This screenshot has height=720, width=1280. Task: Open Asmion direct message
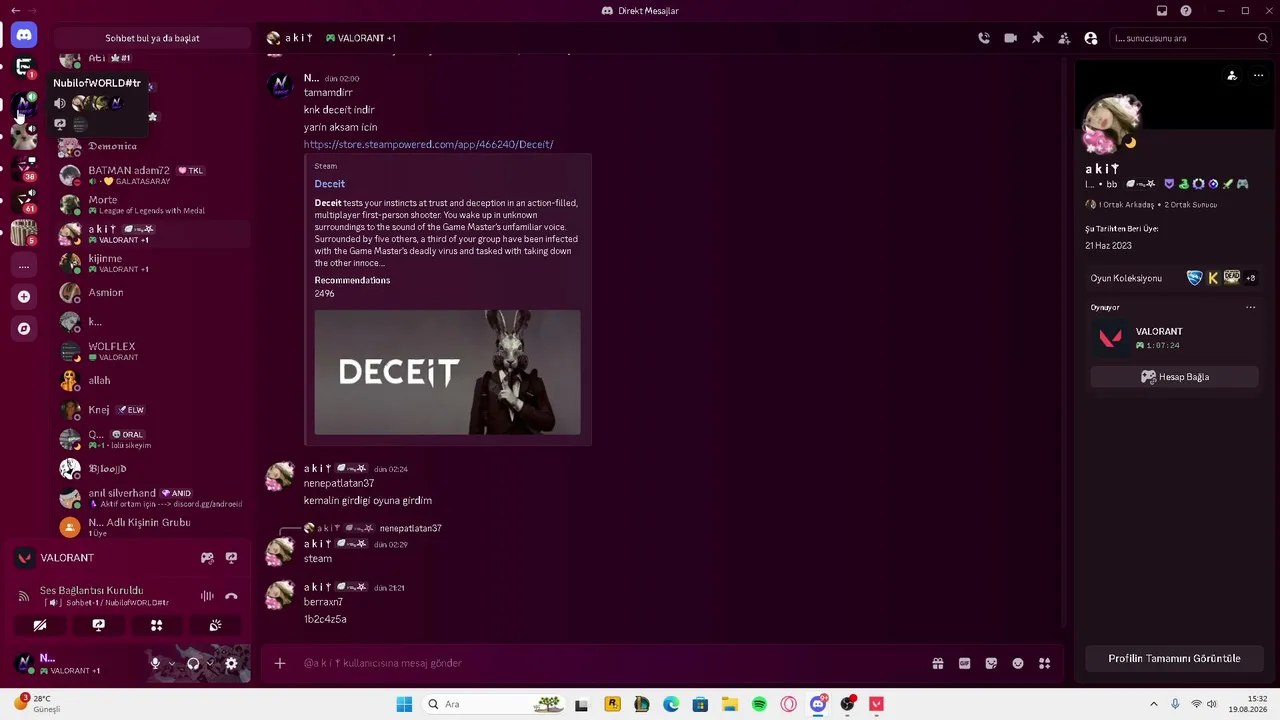tap(152, 293)
